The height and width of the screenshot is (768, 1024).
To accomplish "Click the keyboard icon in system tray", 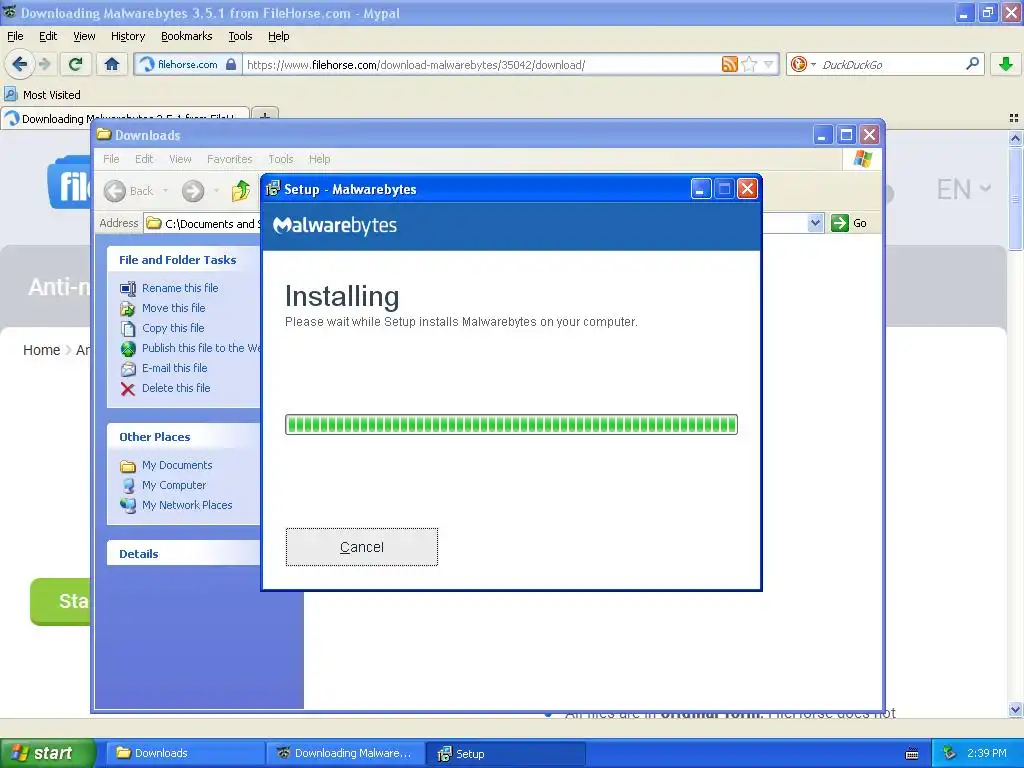I will 912,754.
